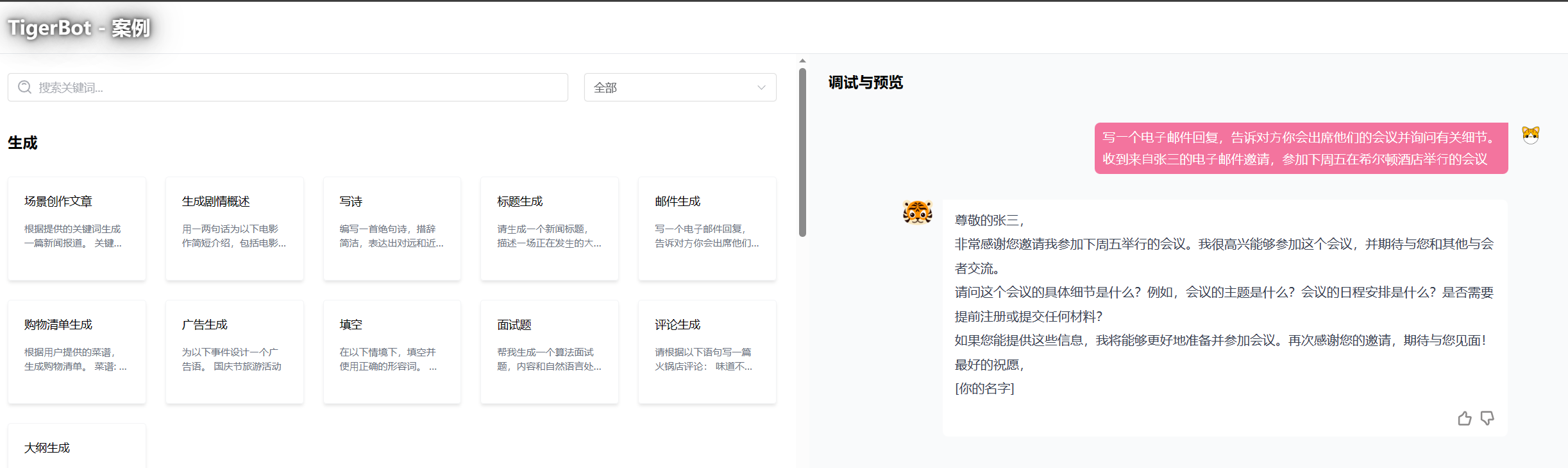The image size is (1568, 468).
Task: Open the 购物清单生成 case card
Action: tap(77, 352)
